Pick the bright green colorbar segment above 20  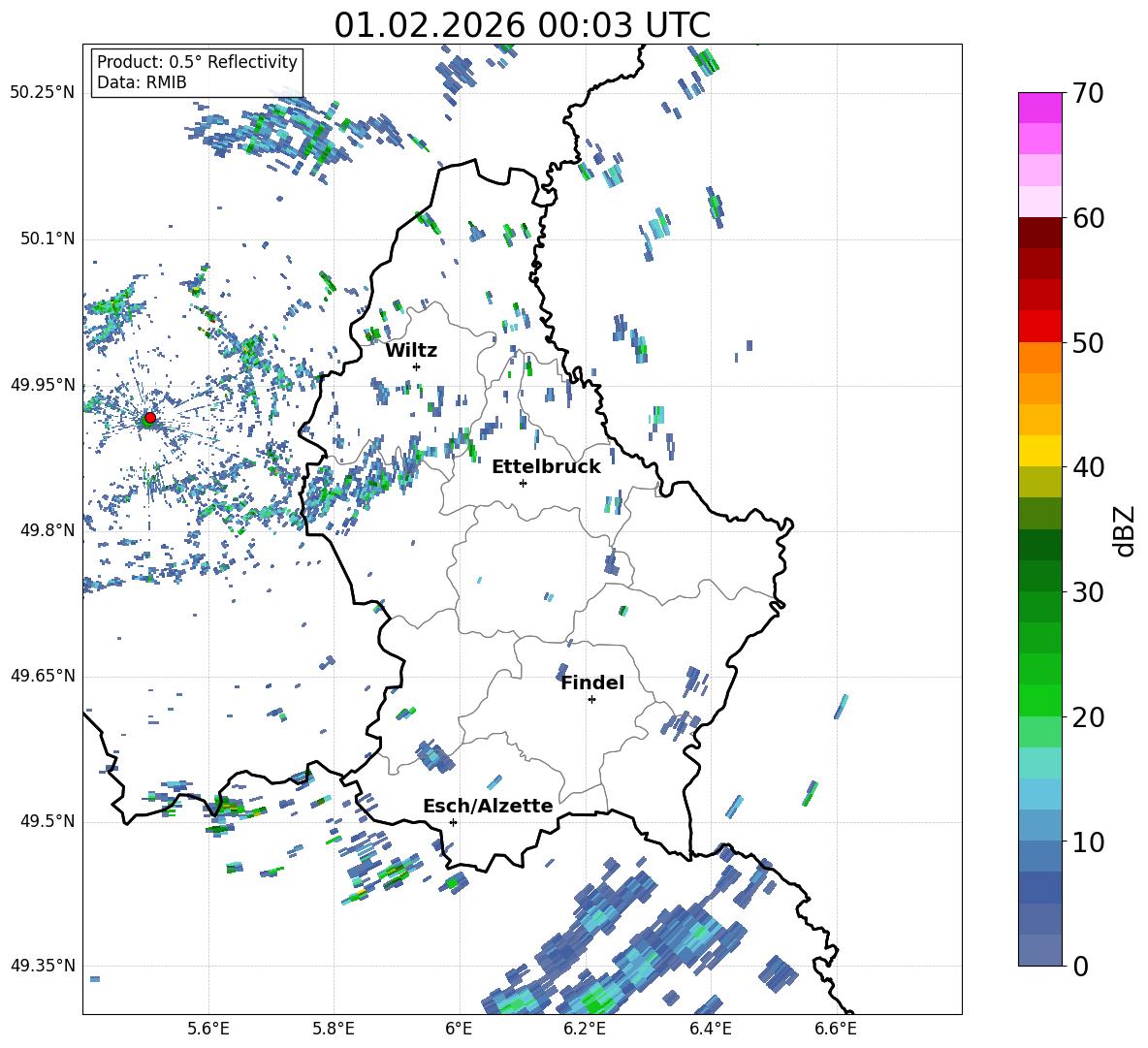point(1039,700)
